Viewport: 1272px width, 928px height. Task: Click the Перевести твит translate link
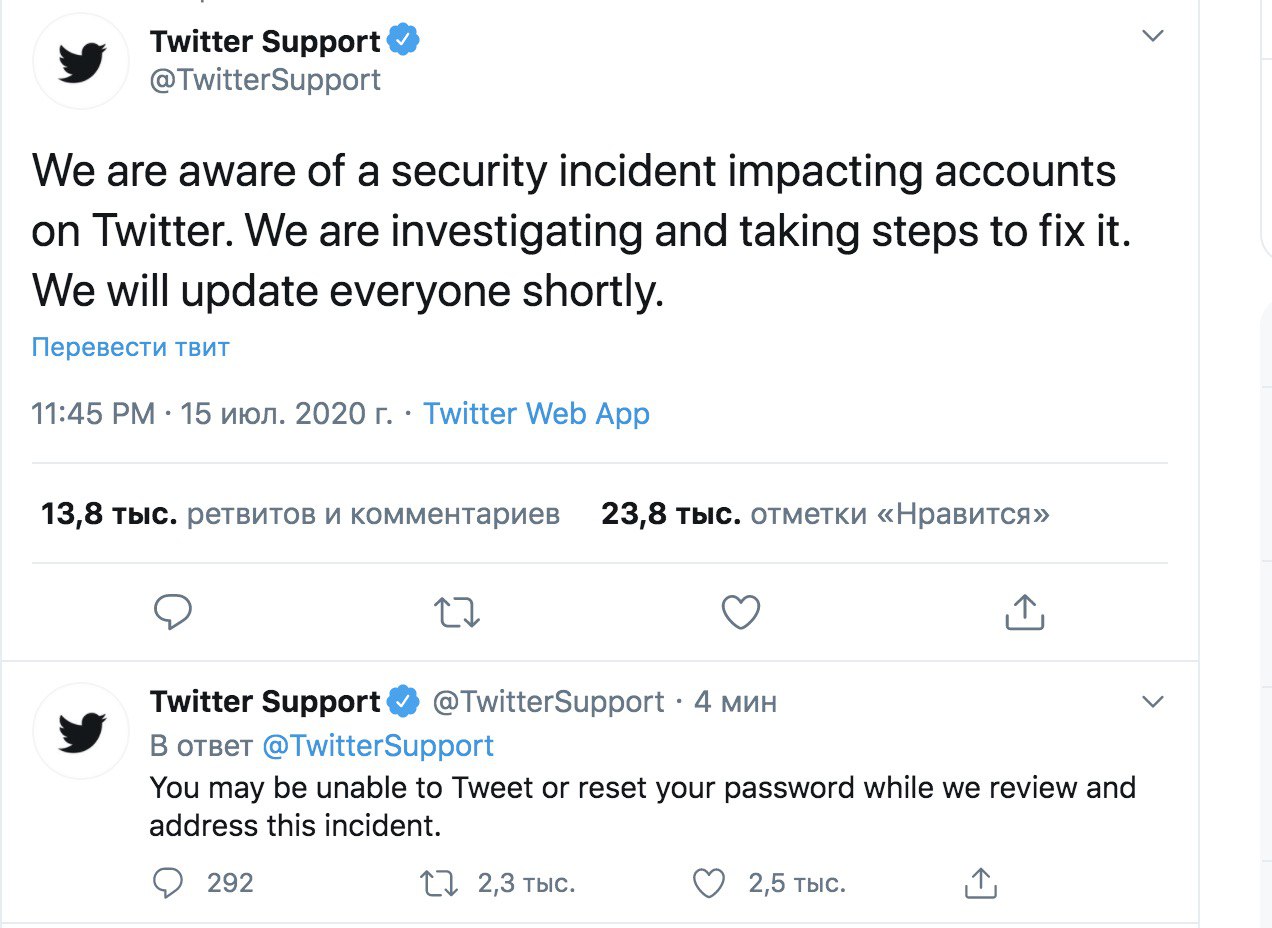[131, 347]
